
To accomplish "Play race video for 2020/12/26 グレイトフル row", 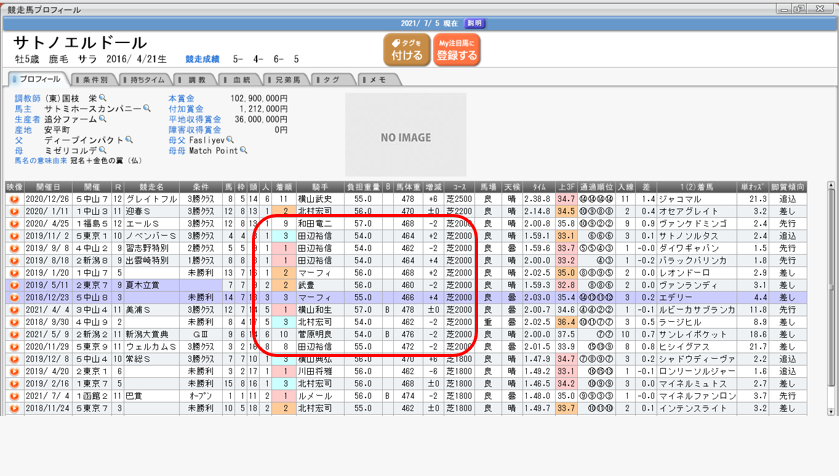I will (14, 200).
